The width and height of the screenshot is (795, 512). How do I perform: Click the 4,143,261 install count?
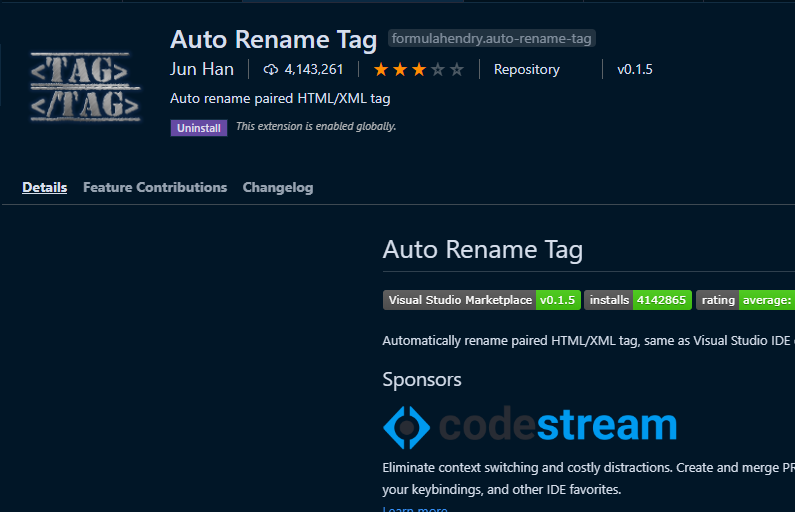click(x=314, y=69)
